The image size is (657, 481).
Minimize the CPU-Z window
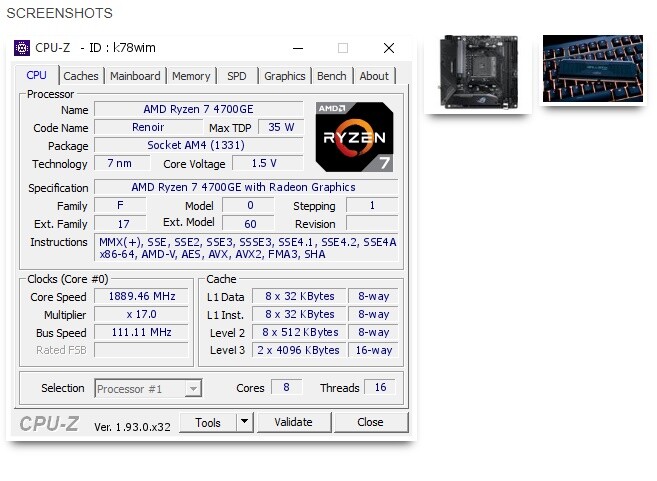click(x=298, y=48)
